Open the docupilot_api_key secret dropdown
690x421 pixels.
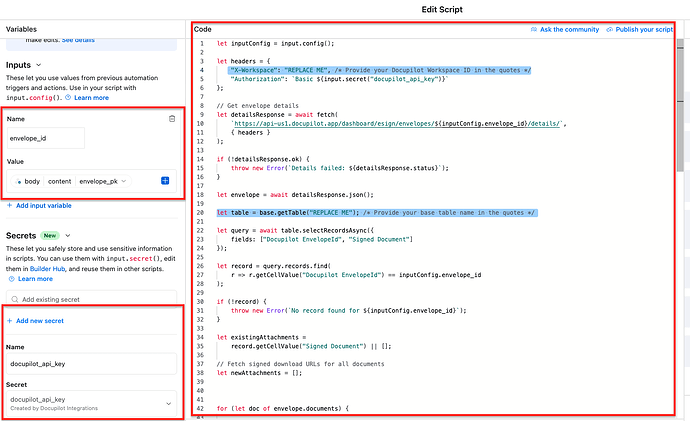pos(169,403)
